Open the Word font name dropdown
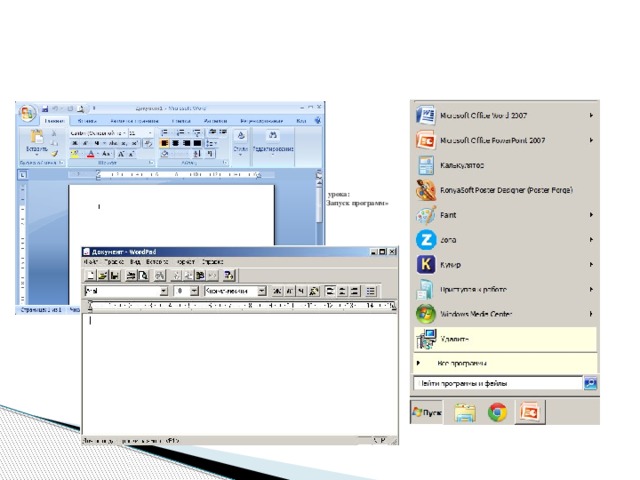The height and width of the screenshot is (480, 640). click(124, 133)
